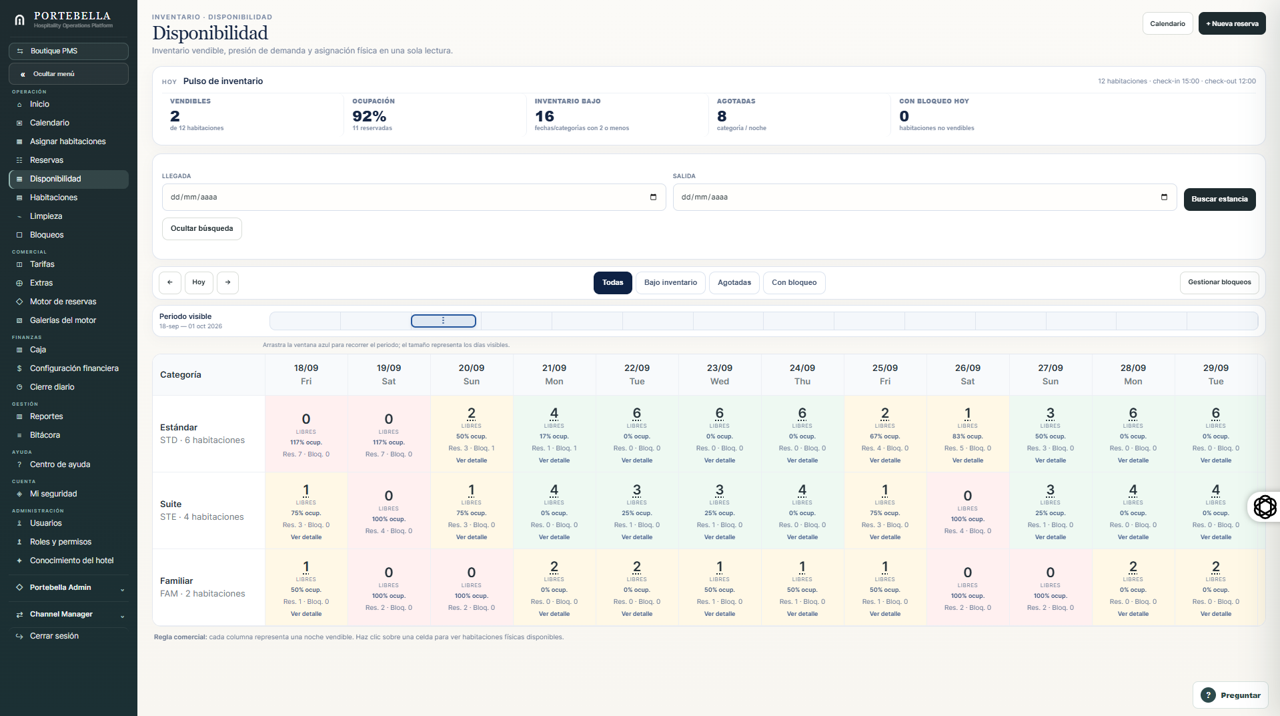Viewport: 1280px width, 716px height.
Task: Click the Buscar estancia button
Action: pyautogui.click(x=1219, y=199)
